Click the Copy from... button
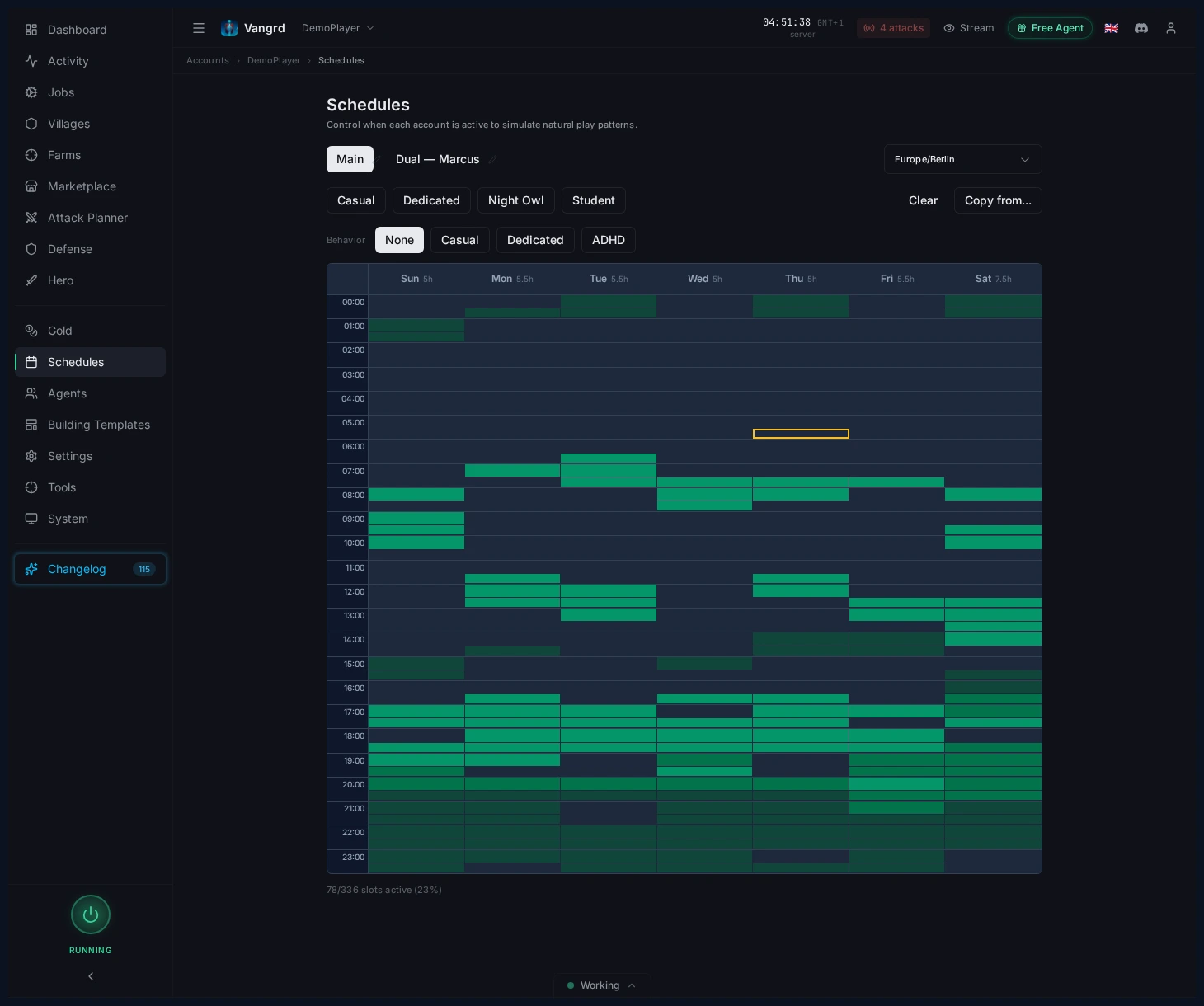The width and height of the screenshot is (1204, 1006). tap(998, 200)
